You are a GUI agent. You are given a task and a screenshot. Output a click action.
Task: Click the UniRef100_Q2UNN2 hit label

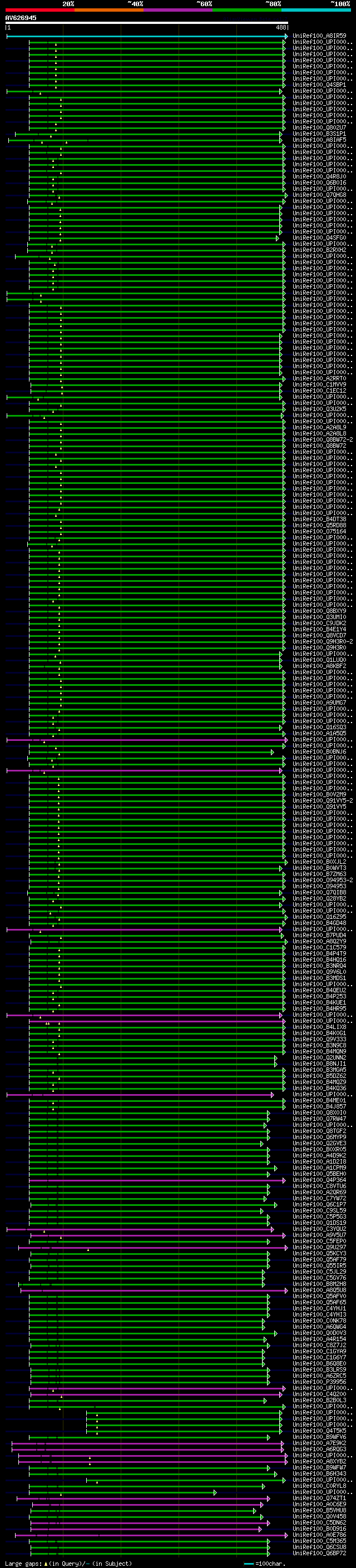[319, 1058]
